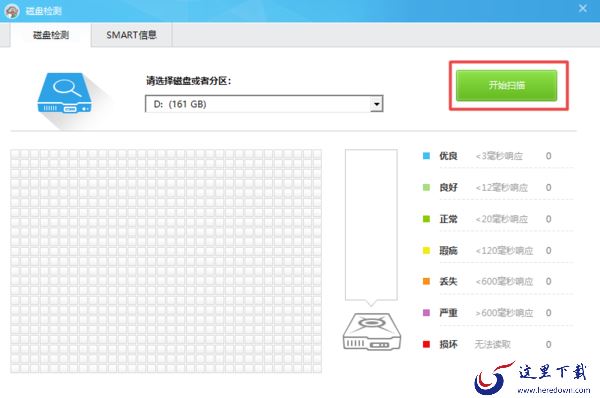Click the 请选择磁盘或者分区 label
Image resolution: width=600 pixels, height=398 pixels.
pyautogui.click(x=189, y=81)
